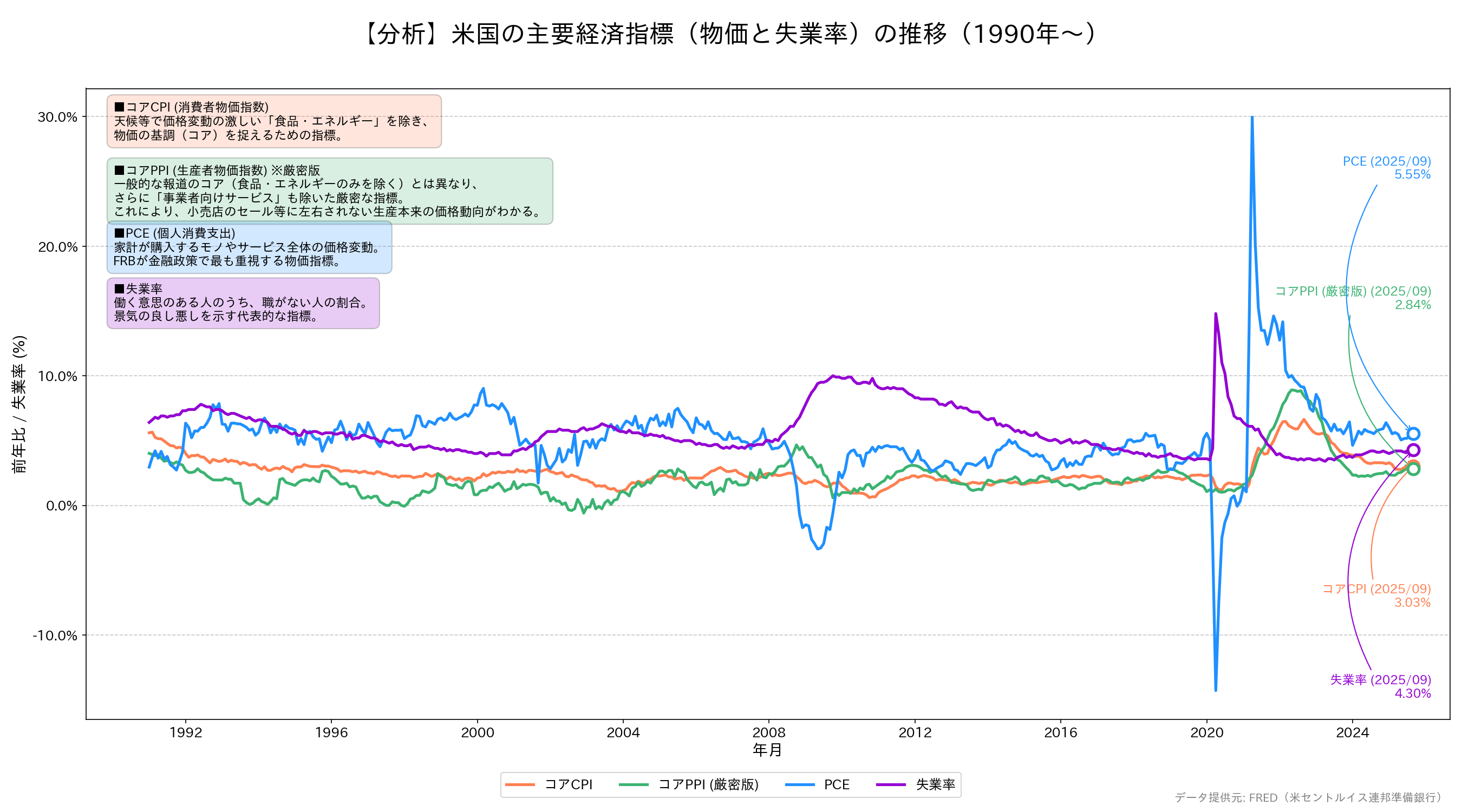Select the コアCPI legend color marker

(x=521, y=785)
